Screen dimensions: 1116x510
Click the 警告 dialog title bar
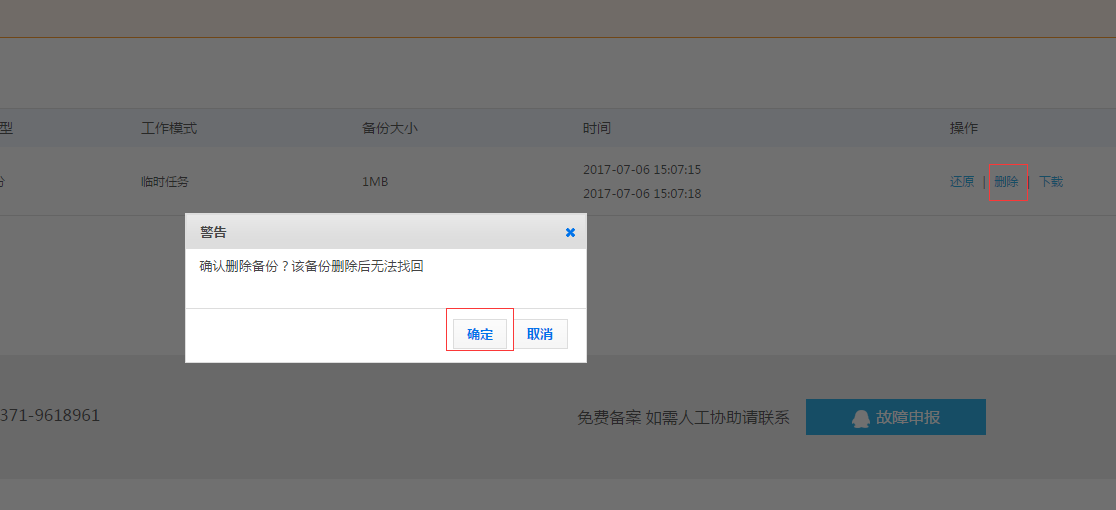pos(380,232)
